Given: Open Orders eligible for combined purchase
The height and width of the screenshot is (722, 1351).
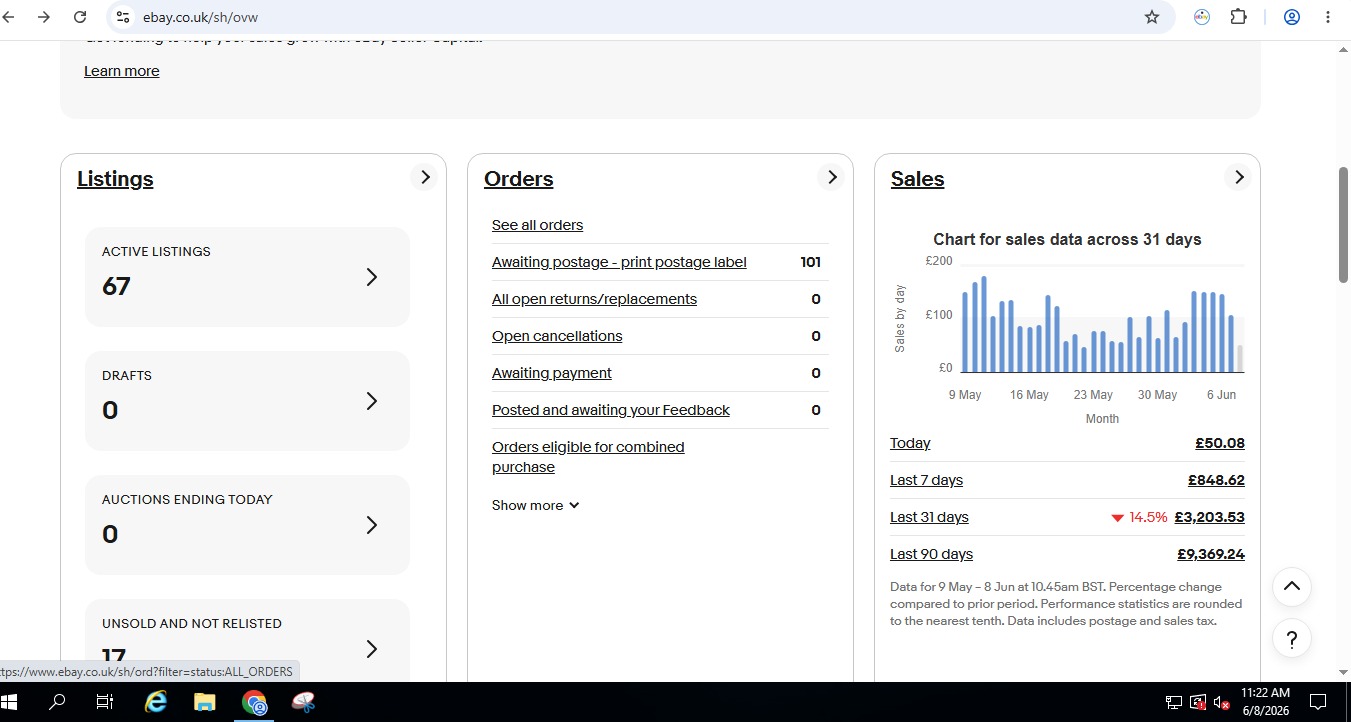Looking at the screenshot, I should (x=588, y=457).
